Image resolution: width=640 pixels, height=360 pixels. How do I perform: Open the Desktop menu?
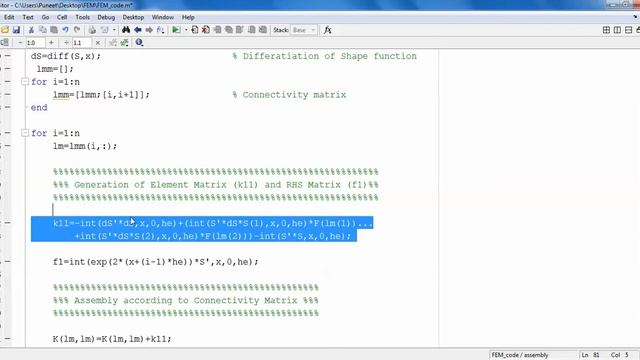coord(133,17)
